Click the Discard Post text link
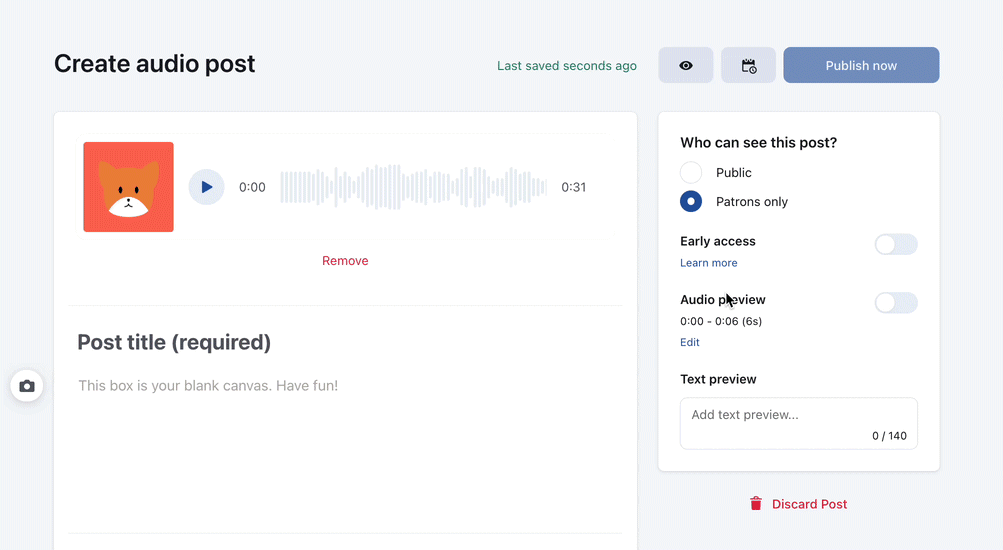This screenshot has height=550, width=1003. click(x=809, y=504)
